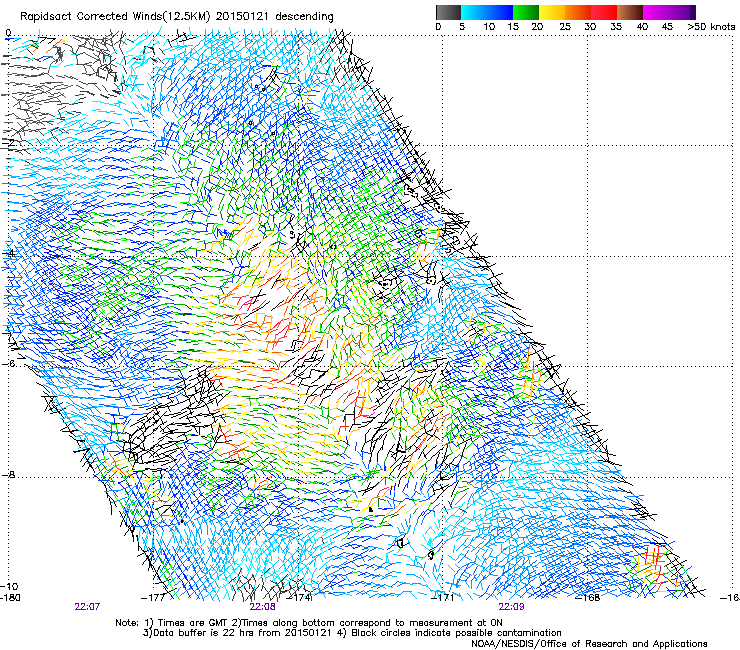Click the longitude label '-180'
Image resolution: width=740 pixels, height=650 pixels.
click(x=10, y=597)
